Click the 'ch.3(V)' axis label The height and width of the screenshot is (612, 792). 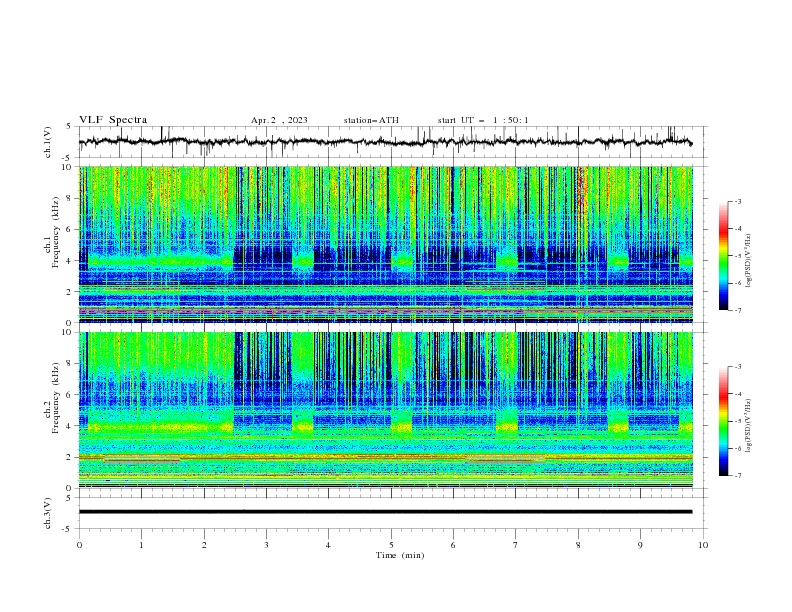point(48,513)
